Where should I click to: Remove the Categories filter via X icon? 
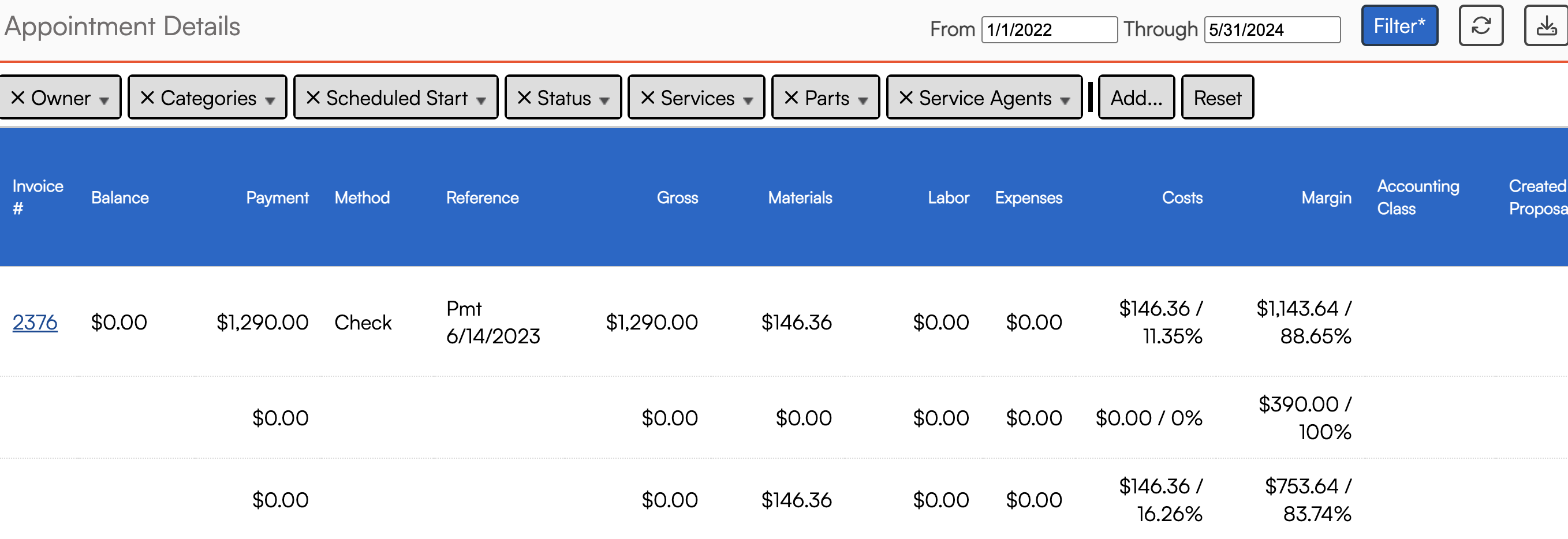(147, 98)
